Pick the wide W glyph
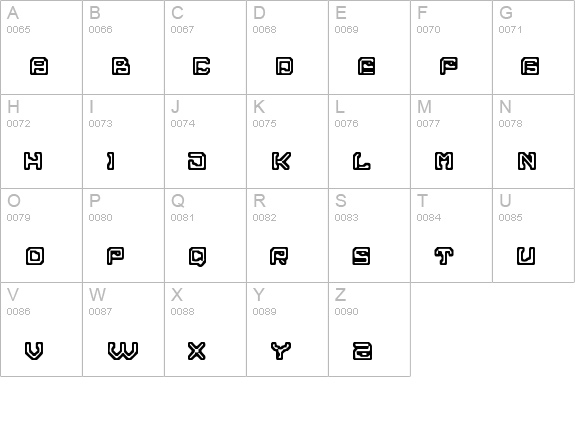575x421 pixels. tap(123, 351)
